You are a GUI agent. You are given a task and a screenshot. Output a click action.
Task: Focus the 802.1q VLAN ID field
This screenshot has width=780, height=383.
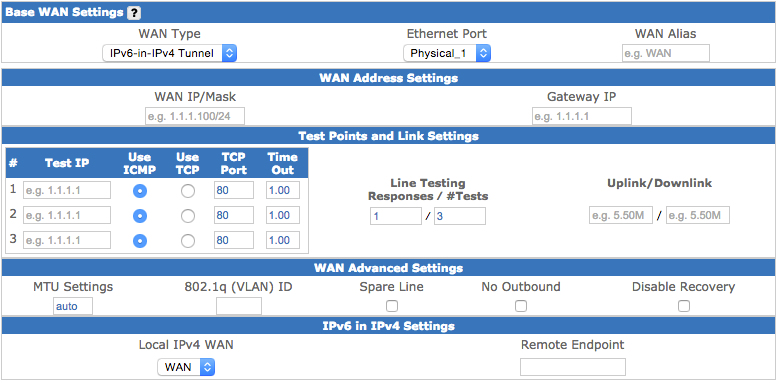(239, 306)
